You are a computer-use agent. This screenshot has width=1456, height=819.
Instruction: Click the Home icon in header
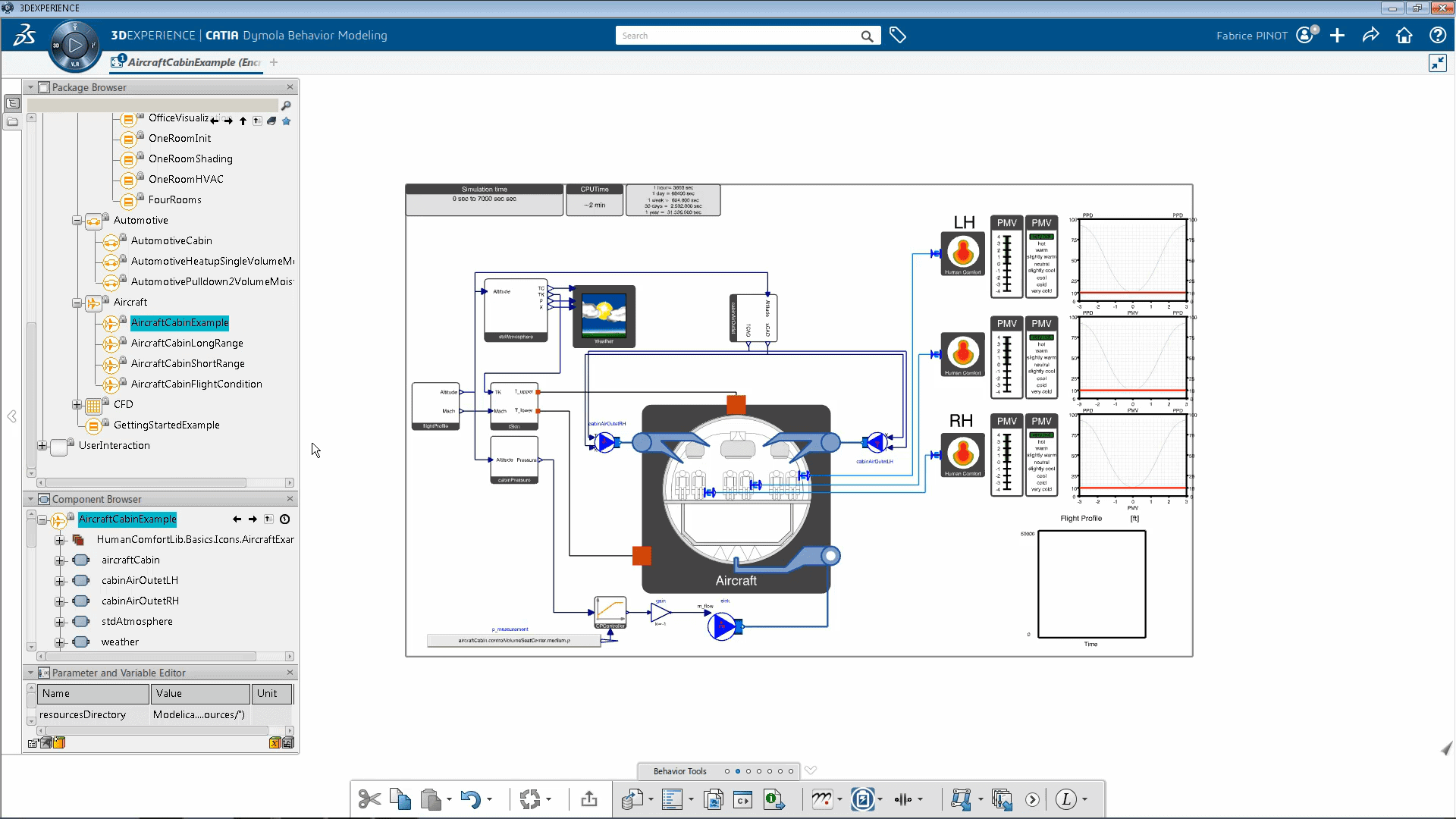1404,36
